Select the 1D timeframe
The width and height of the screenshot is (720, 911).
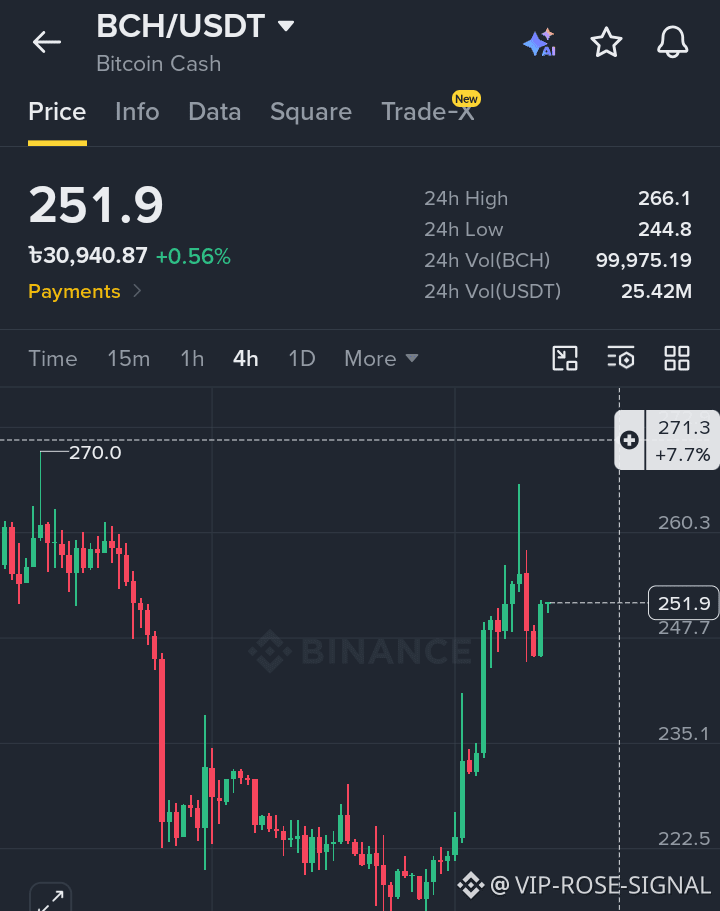coord(302,358)
